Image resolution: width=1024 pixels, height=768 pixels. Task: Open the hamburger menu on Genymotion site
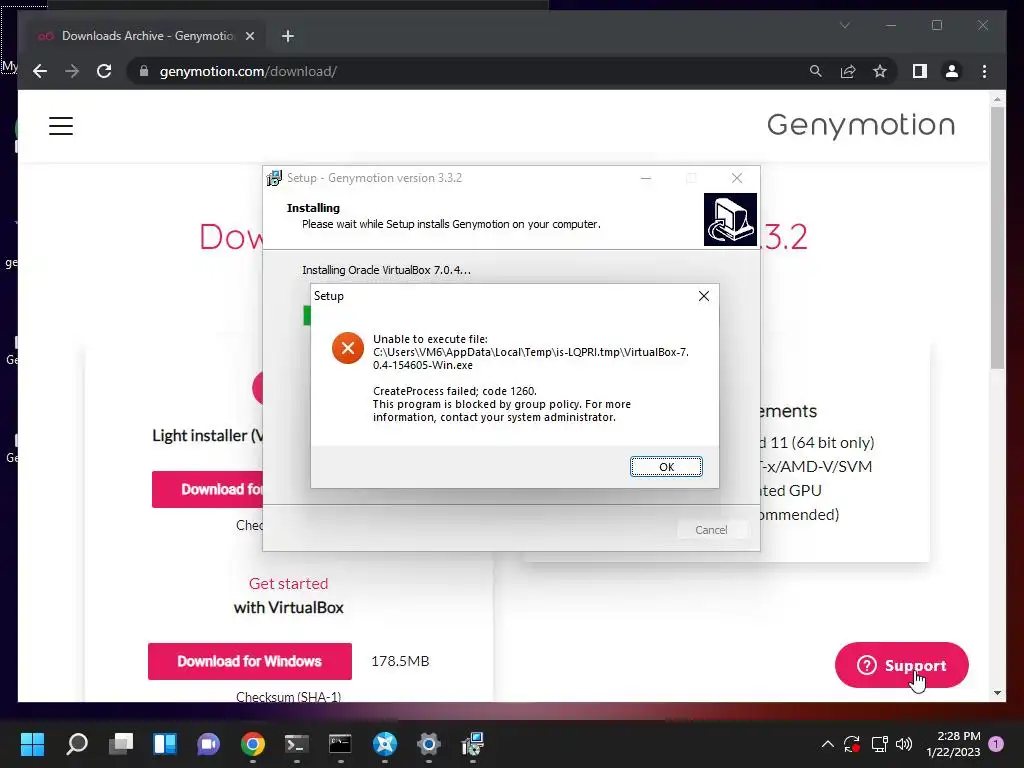point(61,125)
